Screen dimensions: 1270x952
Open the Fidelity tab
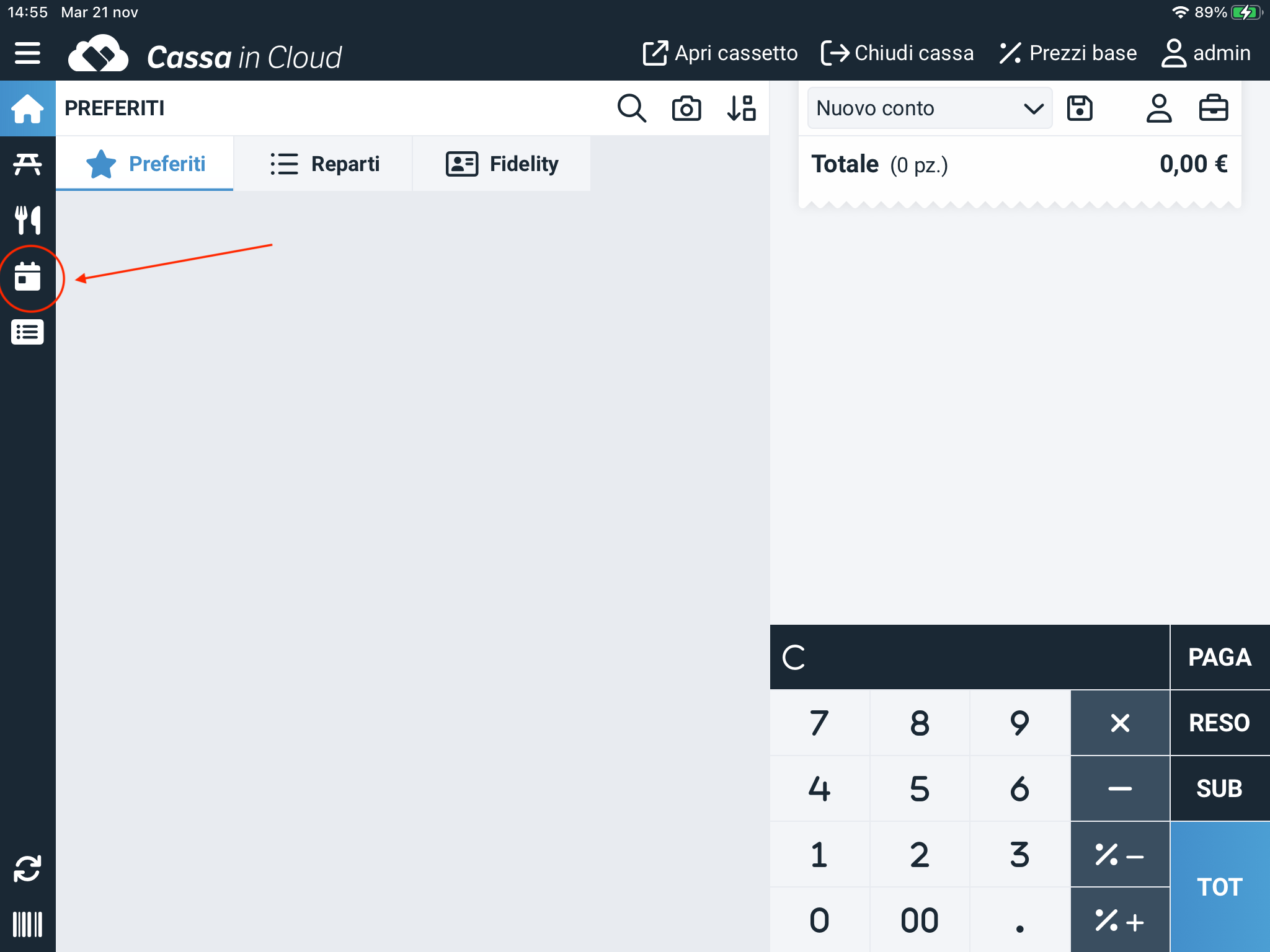coord(502,164)
